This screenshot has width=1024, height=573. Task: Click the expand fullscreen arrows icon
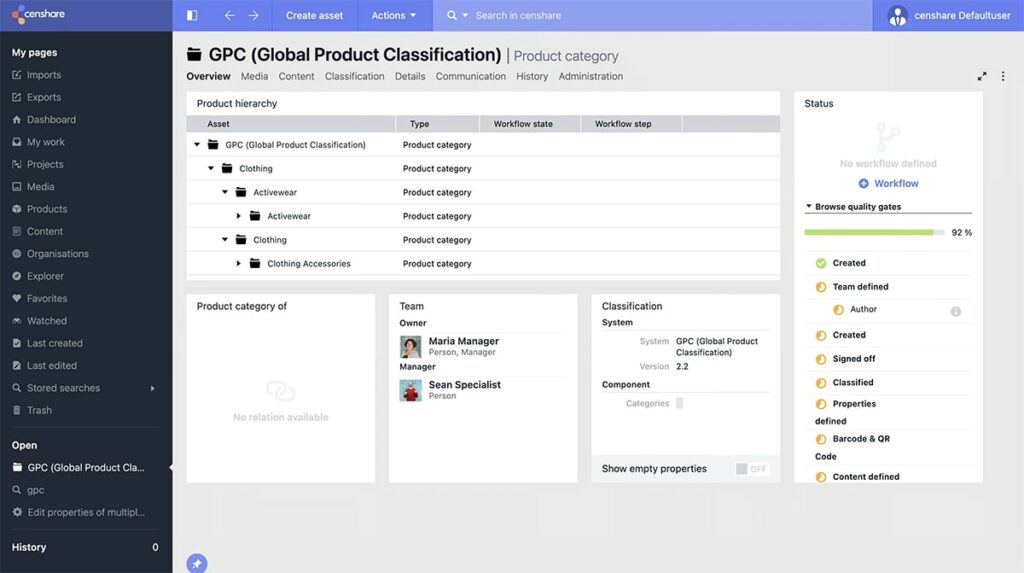click(x=982, y=76)
